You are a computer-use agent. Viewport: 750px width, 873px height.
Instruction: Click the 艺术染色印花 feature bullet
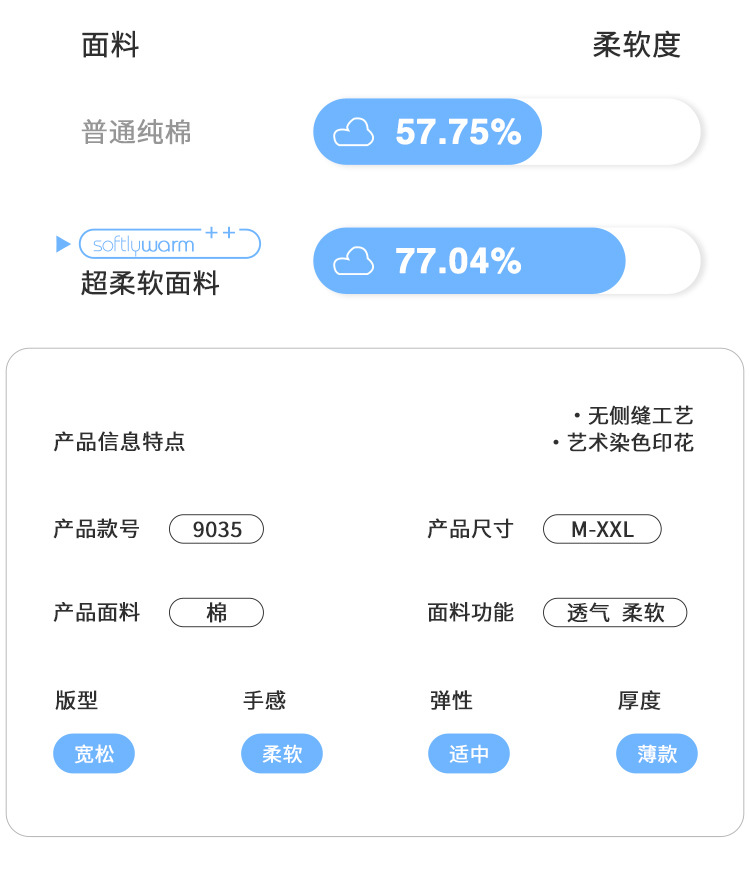[x=623, y=443]
